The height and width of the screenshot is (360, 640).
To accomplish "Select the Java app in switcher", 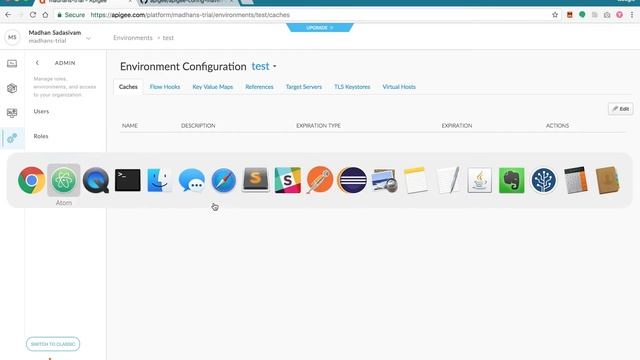I will click(x=480, y=180).
